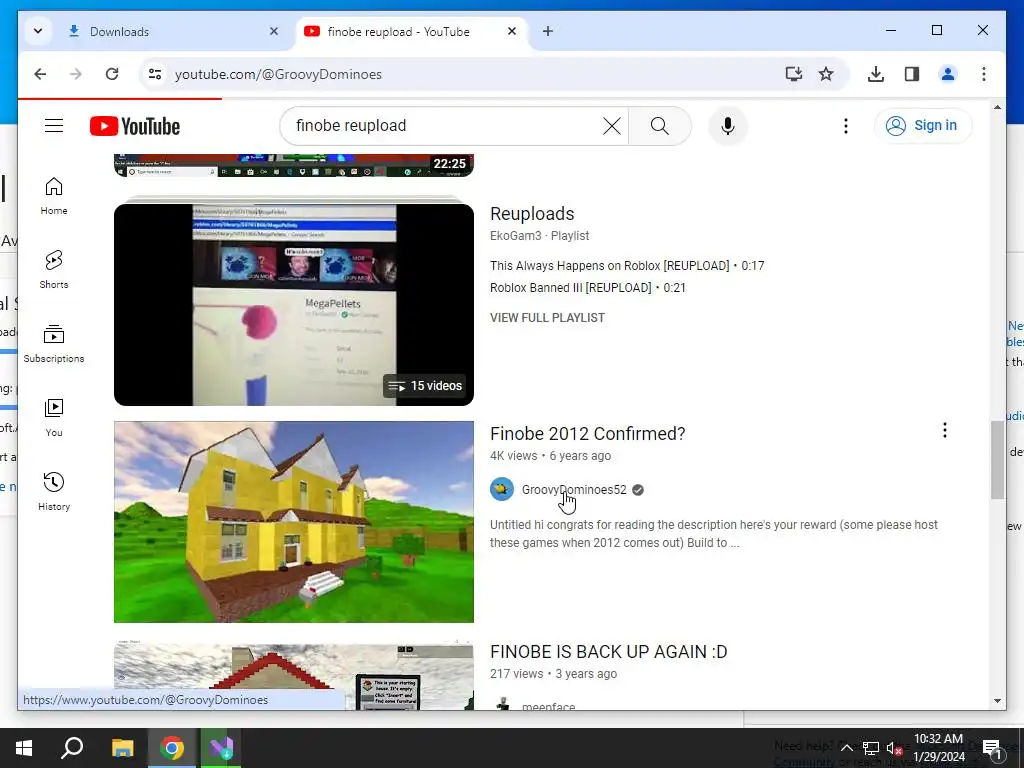Viewport: 1024px width, 768px height.
Task: Click the magnifier search button
Action: [660, 125]
